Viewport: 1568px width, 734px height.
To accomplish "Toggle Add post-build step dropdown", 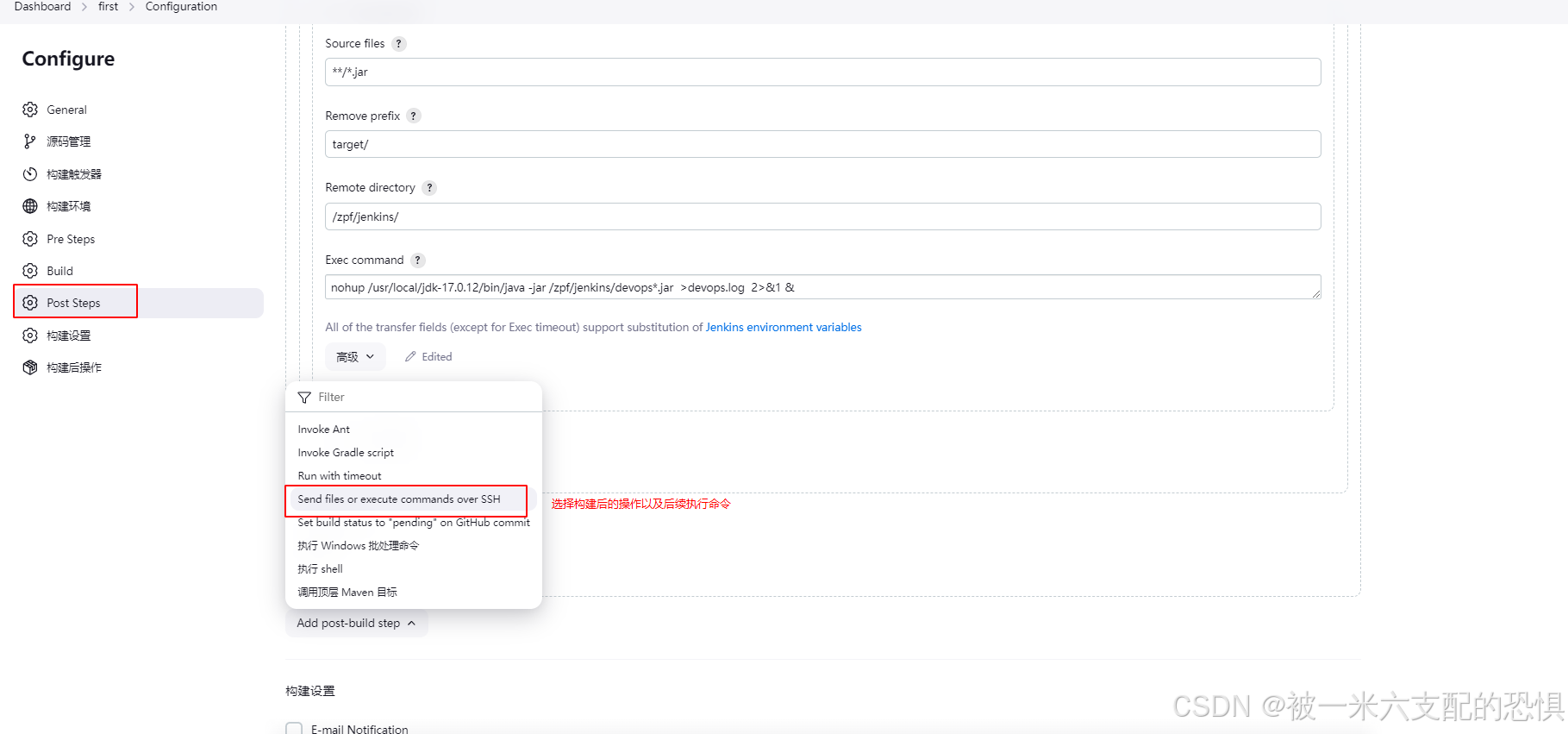I will pos(356,623).
